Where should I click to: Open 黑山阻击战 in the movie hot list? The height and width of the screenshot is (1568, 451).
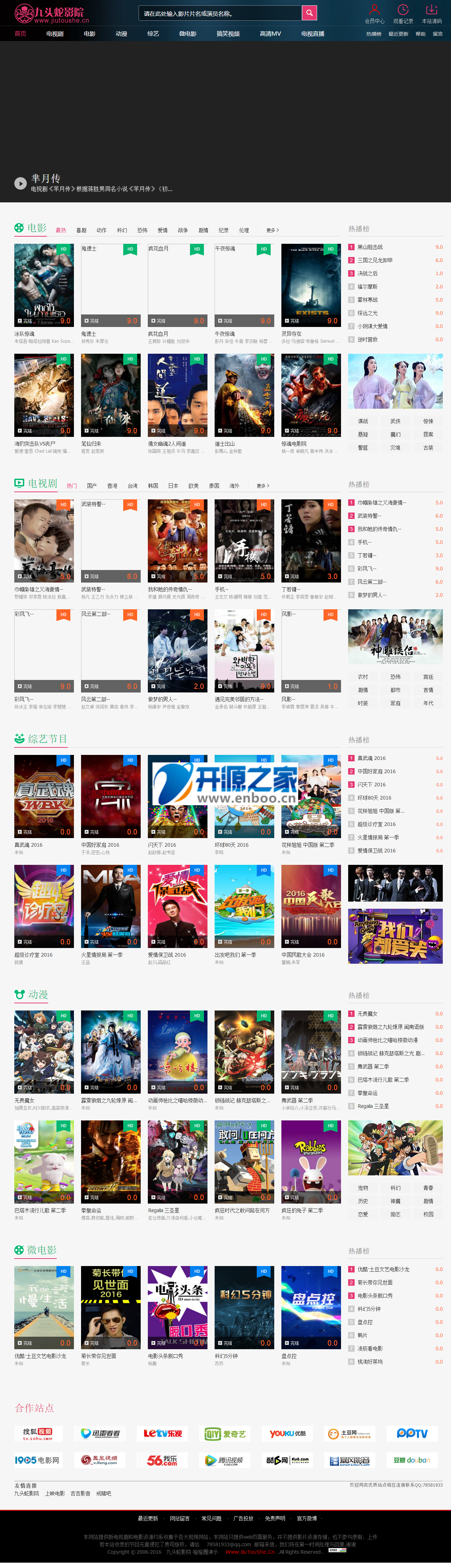coord(370,247)
